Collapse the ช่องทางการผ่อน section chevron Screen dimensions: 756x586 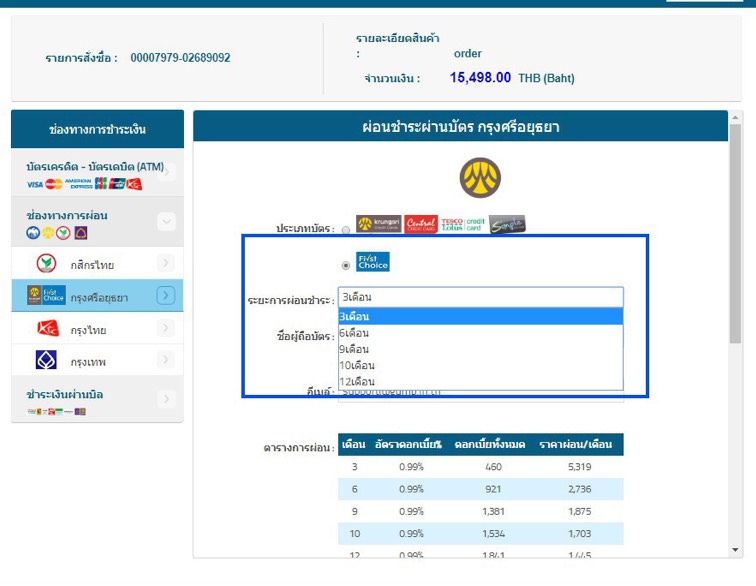pyautogui.click(x=166, y=222)
